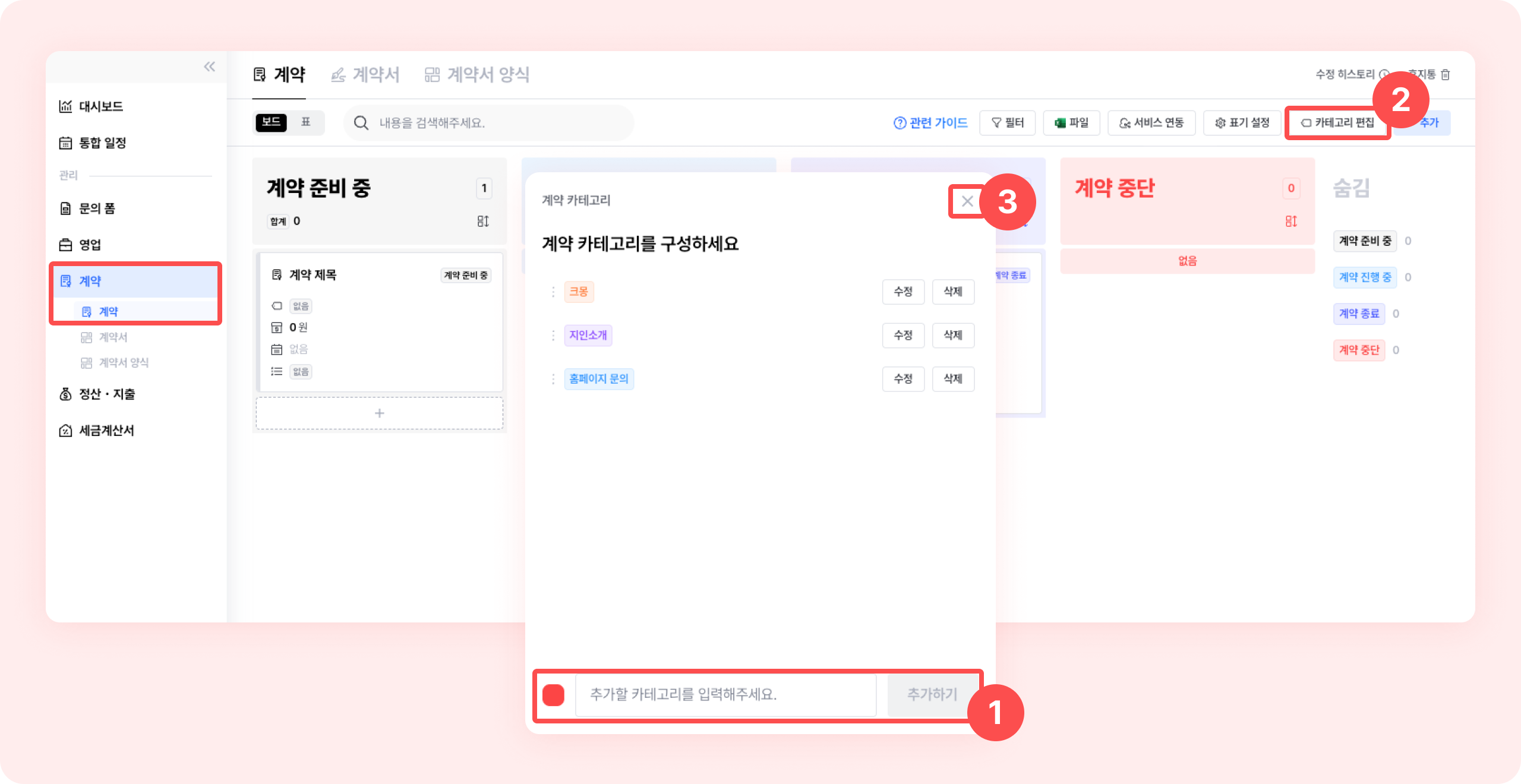The height and width of the screenshot is (784, 1521).
Task: Click the sort icon in 계약 중단 column
Action: 1290,221
